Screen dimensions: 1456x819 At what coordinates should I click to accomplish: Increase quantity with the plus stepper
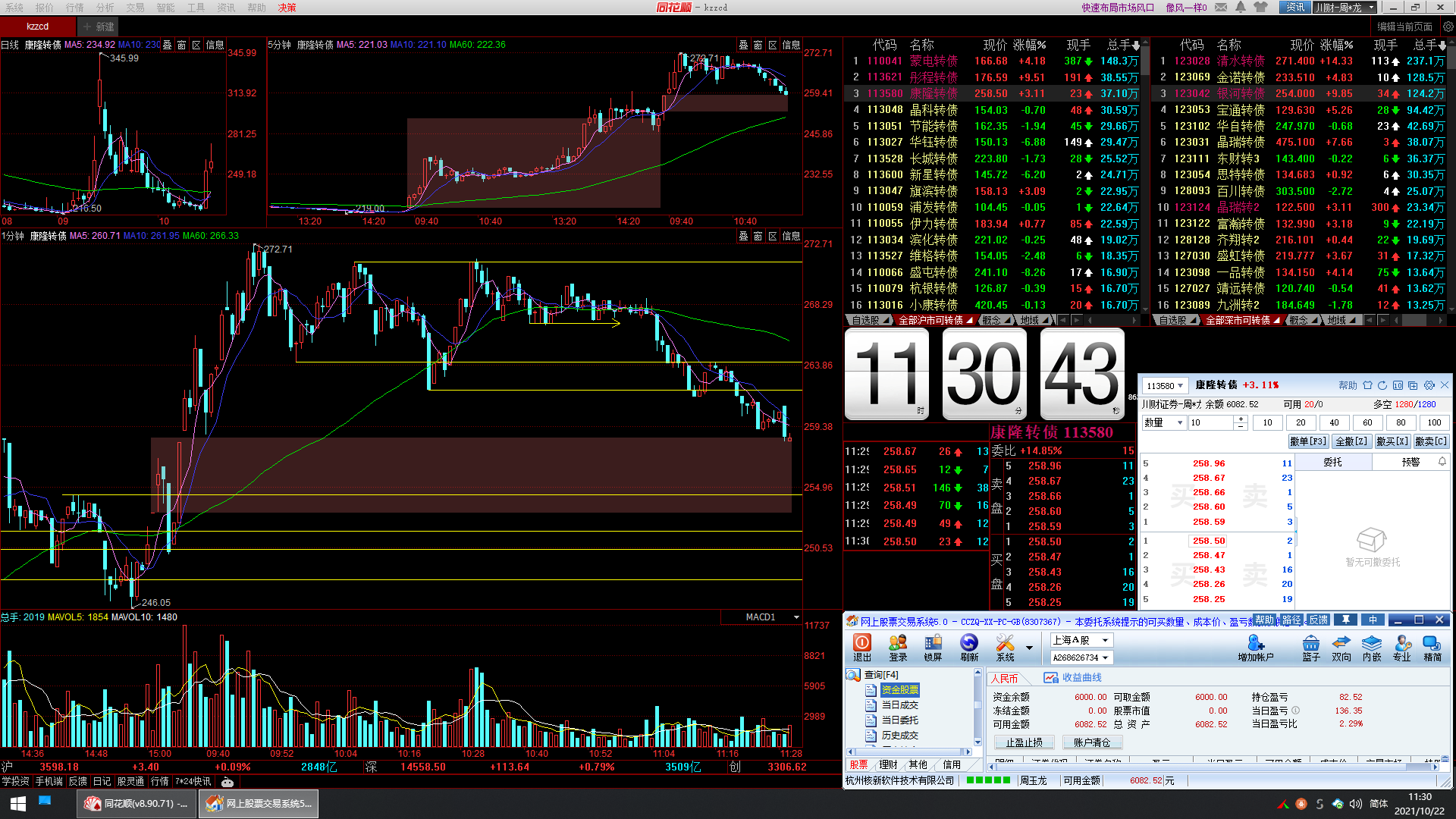[x=1241, y=419]
